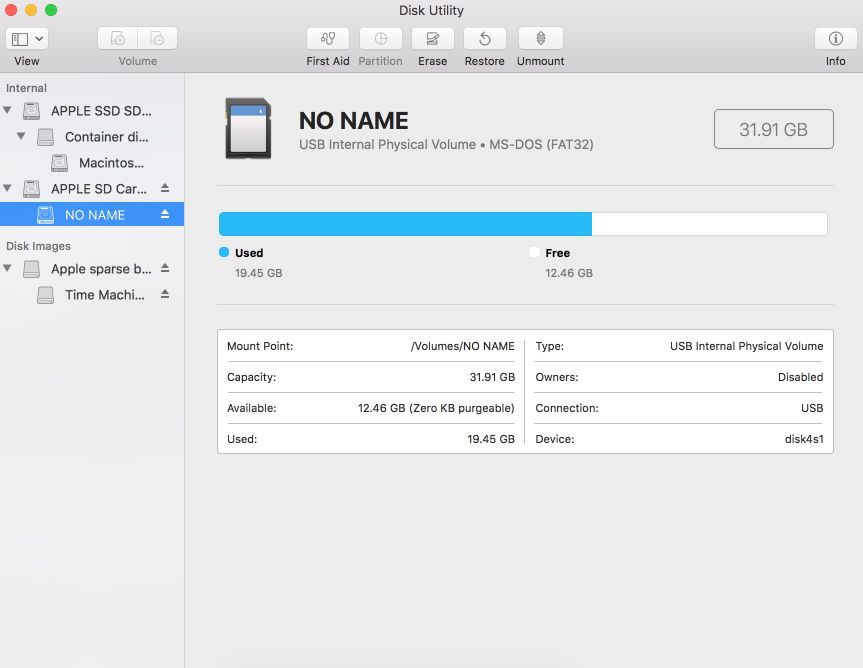The image size is (863, 668).
Task: Select the NO NAME volume row
Action: coord(92,215)
